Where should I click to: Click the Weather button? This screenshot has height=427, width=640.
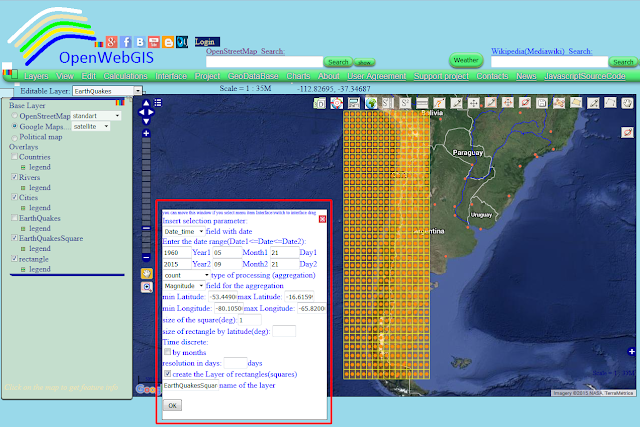466,60
